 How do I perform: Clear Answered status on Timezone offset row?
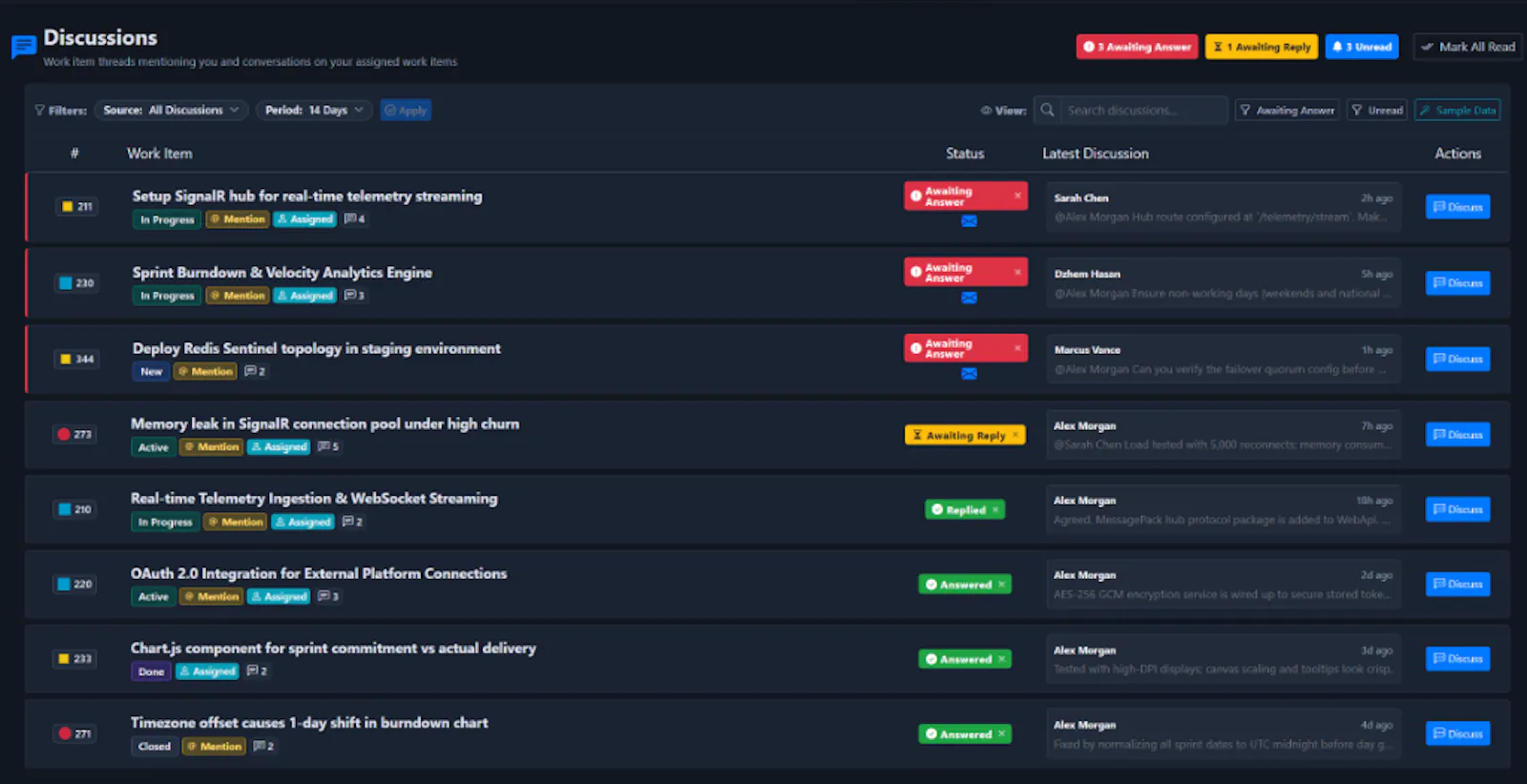click(x=1001, y=733)
